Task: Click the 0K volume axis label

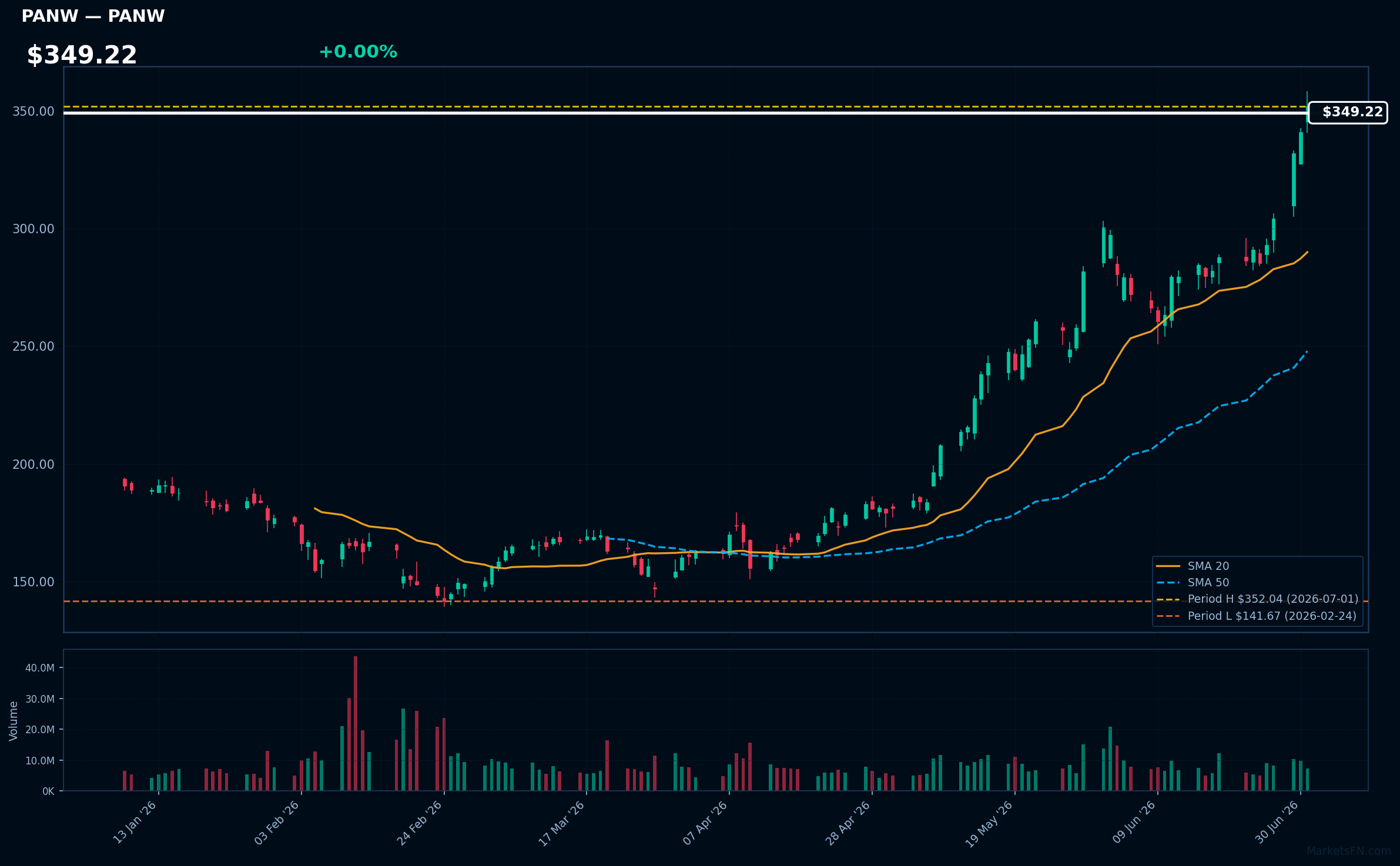Action: point(48,791)
